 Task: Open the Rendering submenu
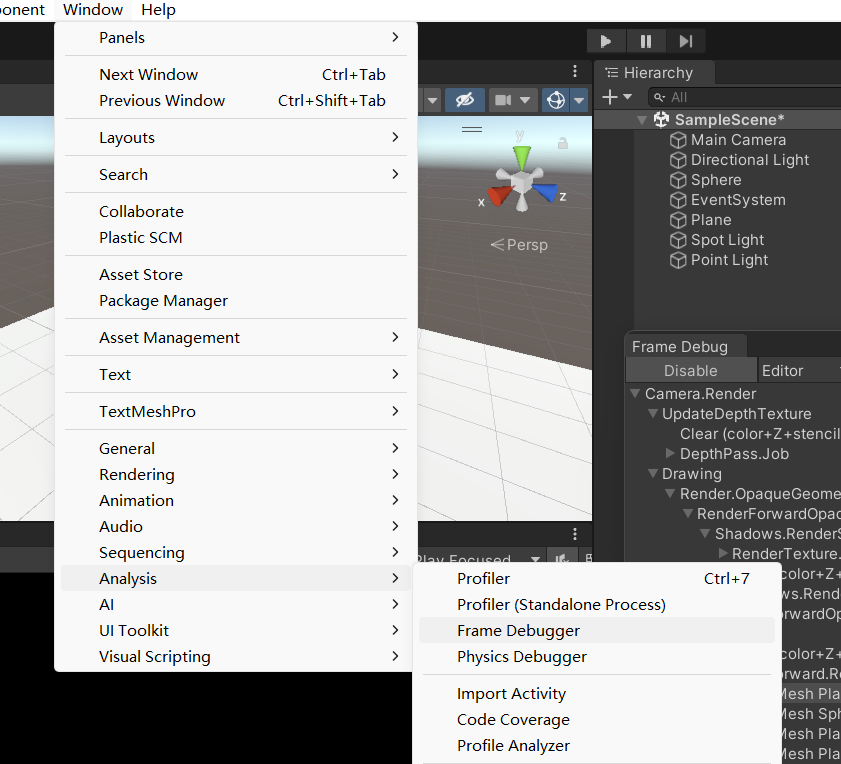click(x=236, y=475)
